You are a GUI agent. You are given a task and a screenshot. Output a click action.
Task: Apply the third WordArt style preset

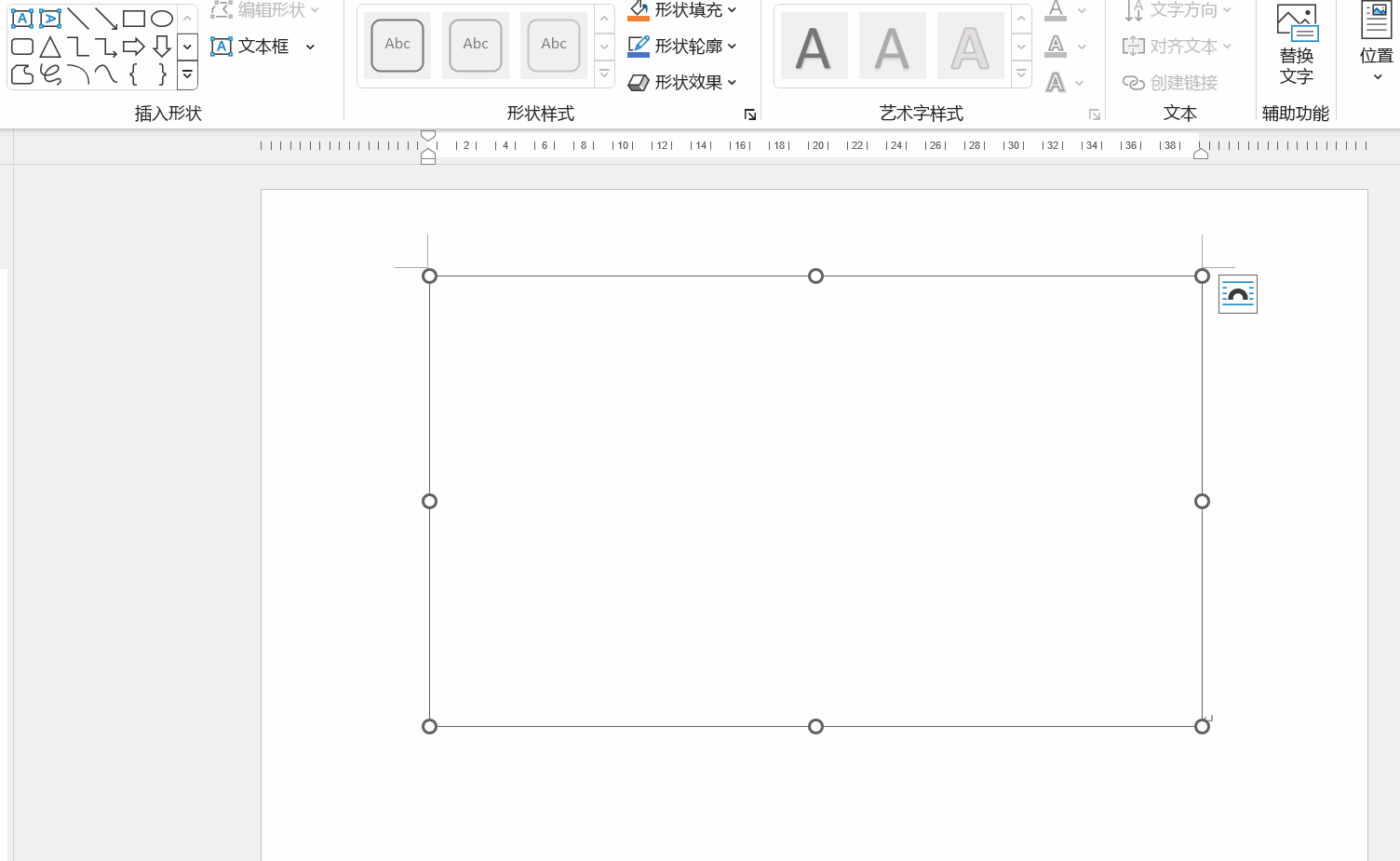[970, 47]
